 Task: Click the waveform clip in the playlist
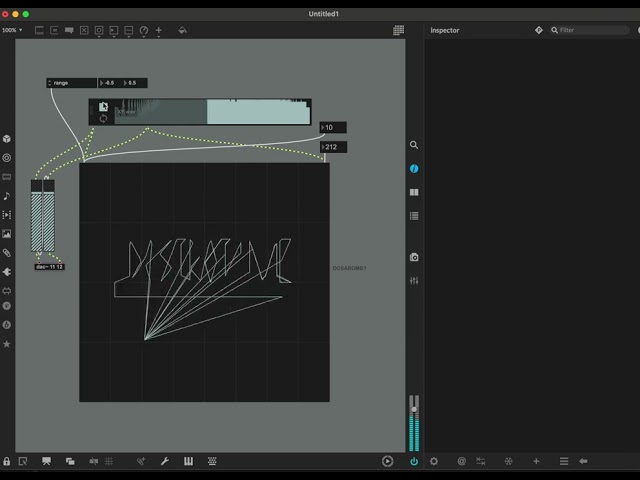coord(212,112)
